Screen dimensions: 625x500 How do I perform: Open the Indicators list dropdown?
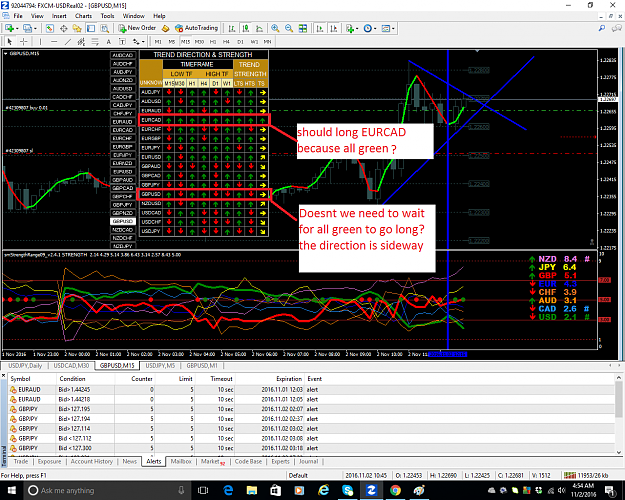(352, 28)
